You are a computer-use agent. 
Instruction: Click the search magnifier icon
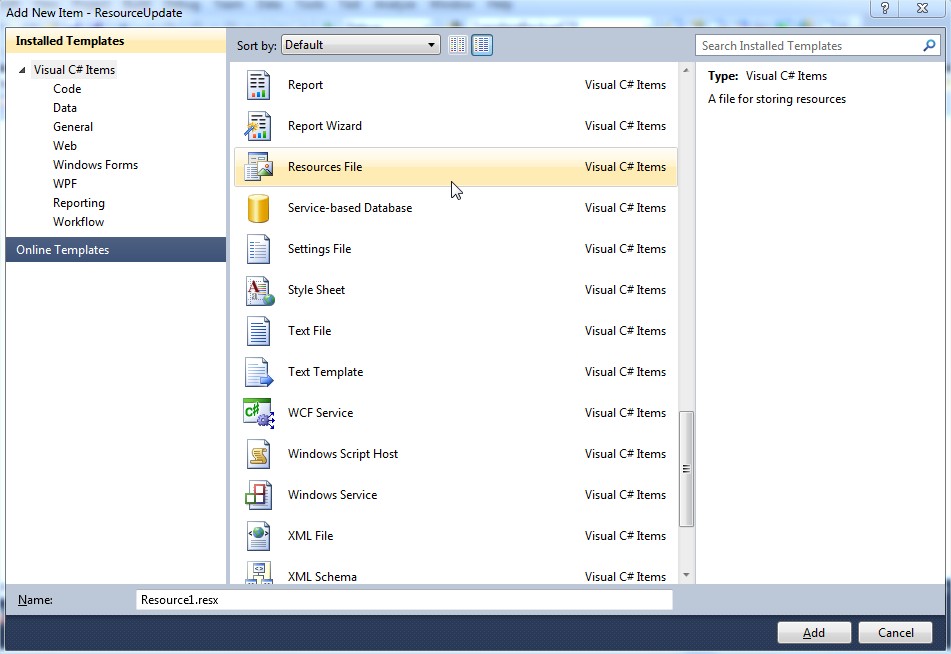tap(929, 46)
